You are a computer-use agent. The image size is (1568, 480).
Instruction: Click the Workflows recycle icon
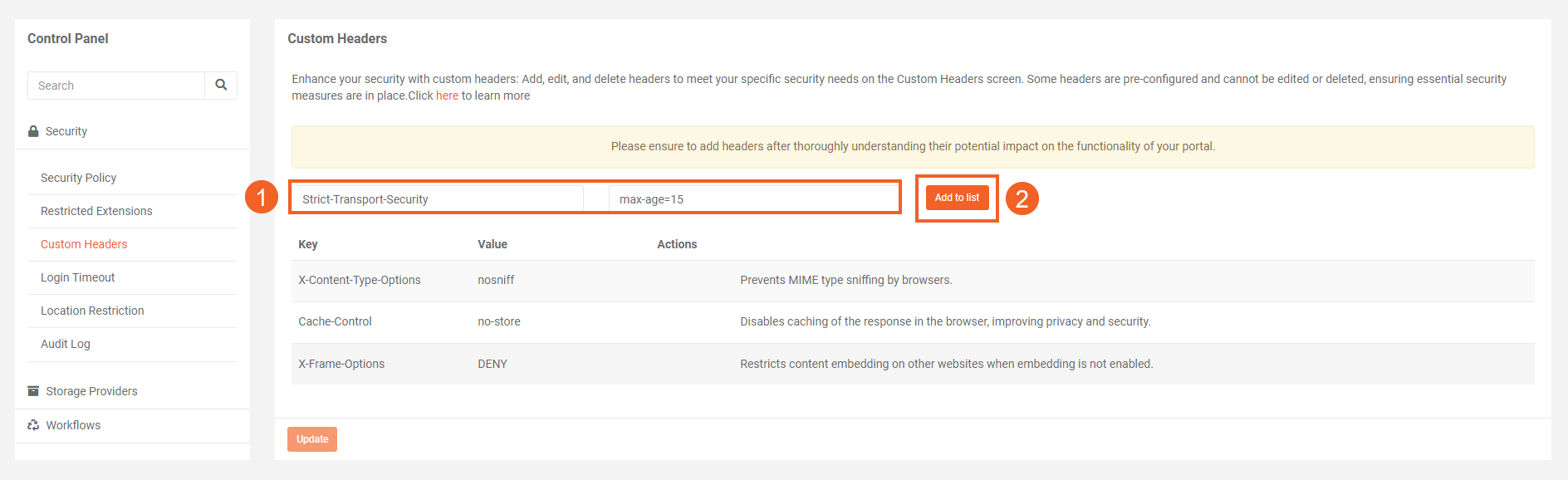(x=33, y=425)
